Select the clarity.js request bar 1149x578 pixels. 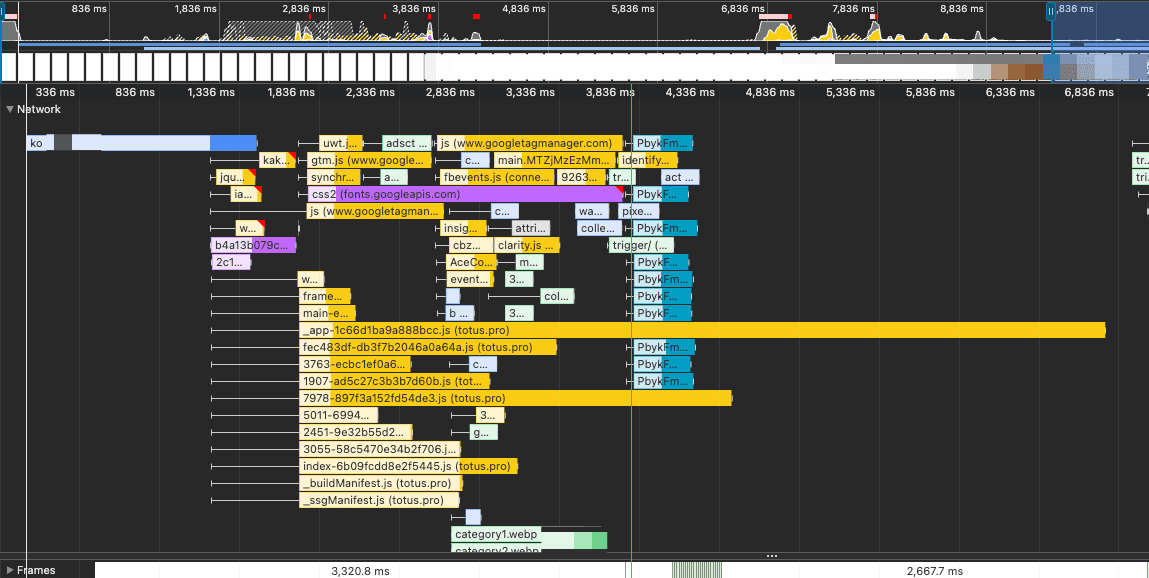(527, 245)
